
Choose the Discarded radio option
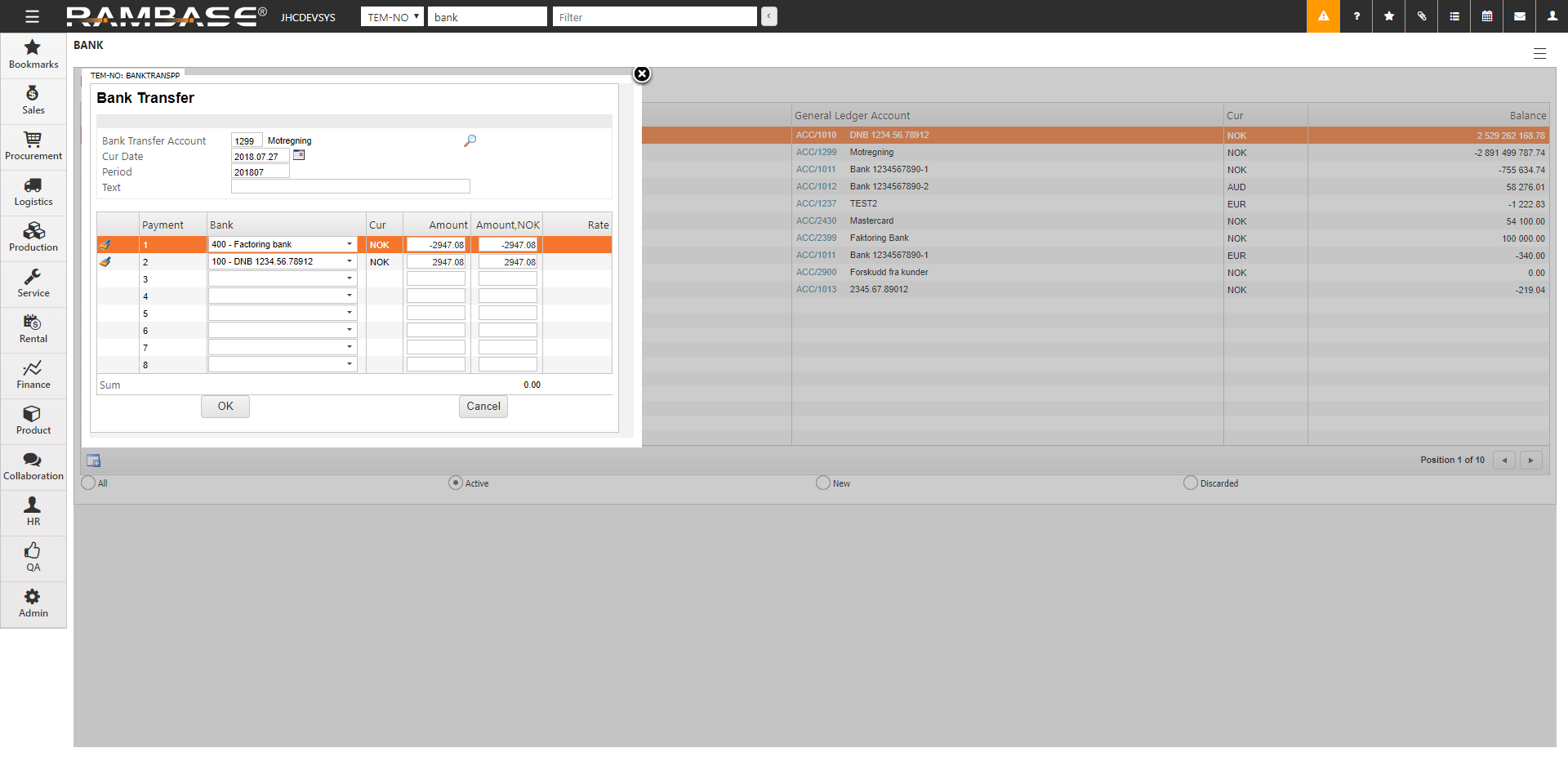click(1191, 483)
